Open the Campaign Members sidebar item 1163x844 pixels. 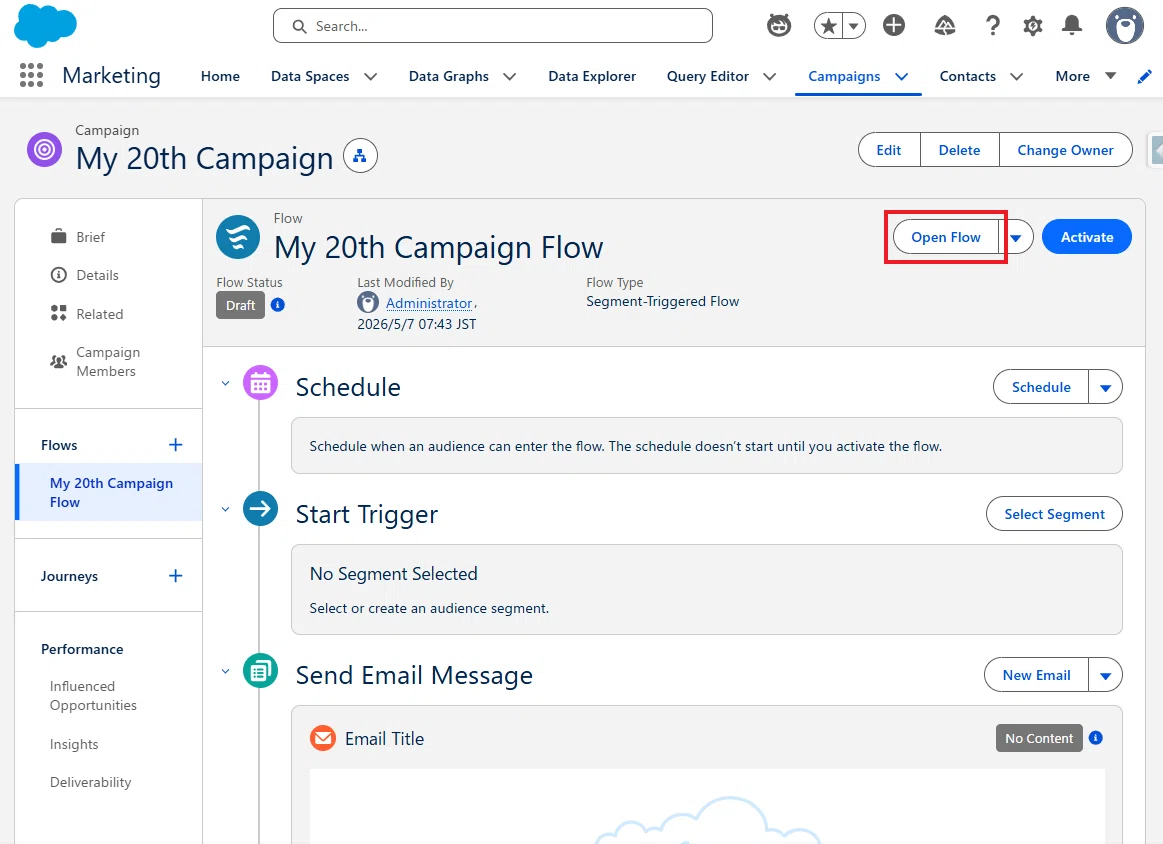coord(108,362)
